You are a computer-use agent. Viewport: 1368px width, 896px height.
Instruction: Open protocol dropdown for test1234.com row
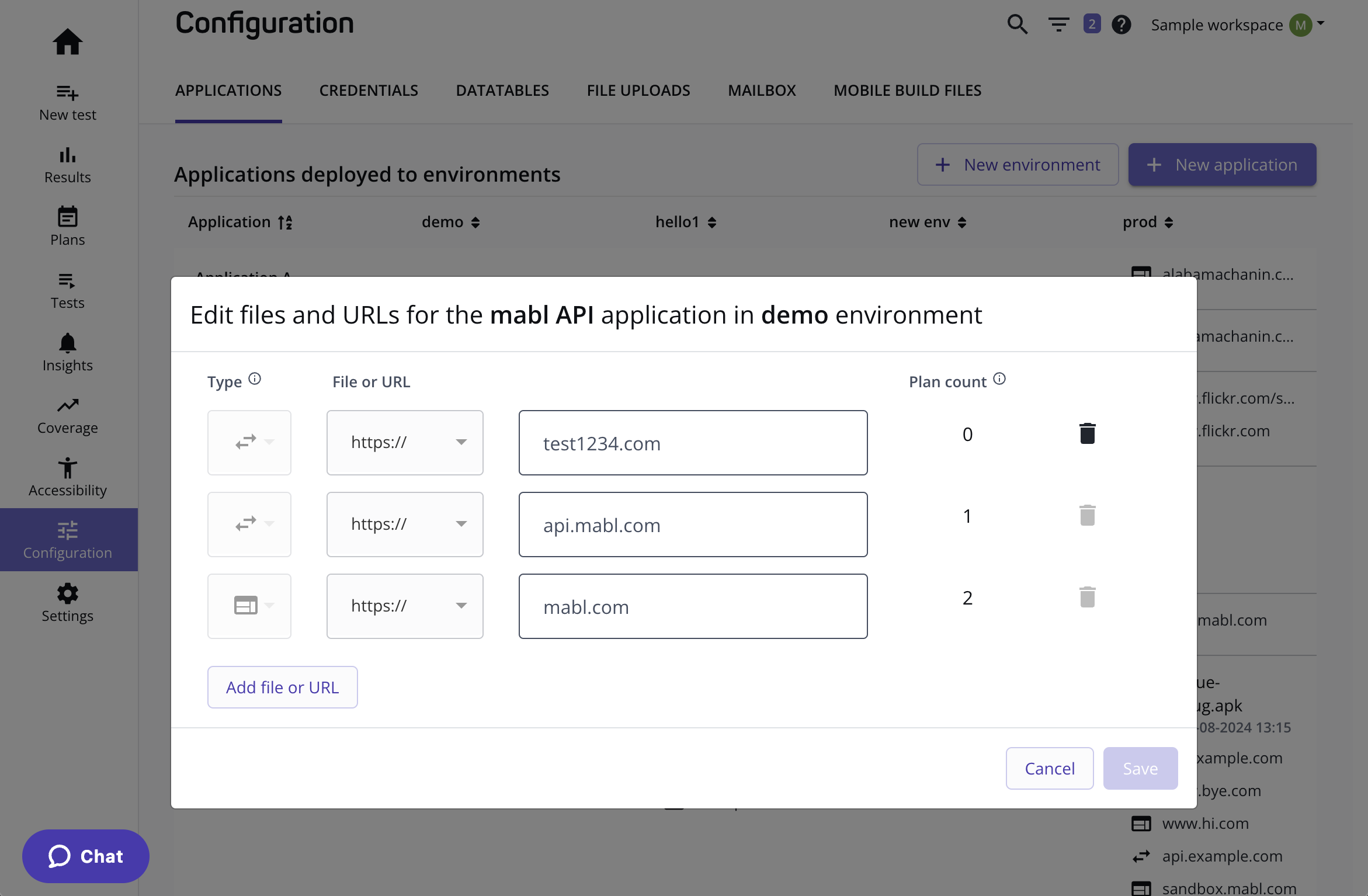click(x=405, y=443)
